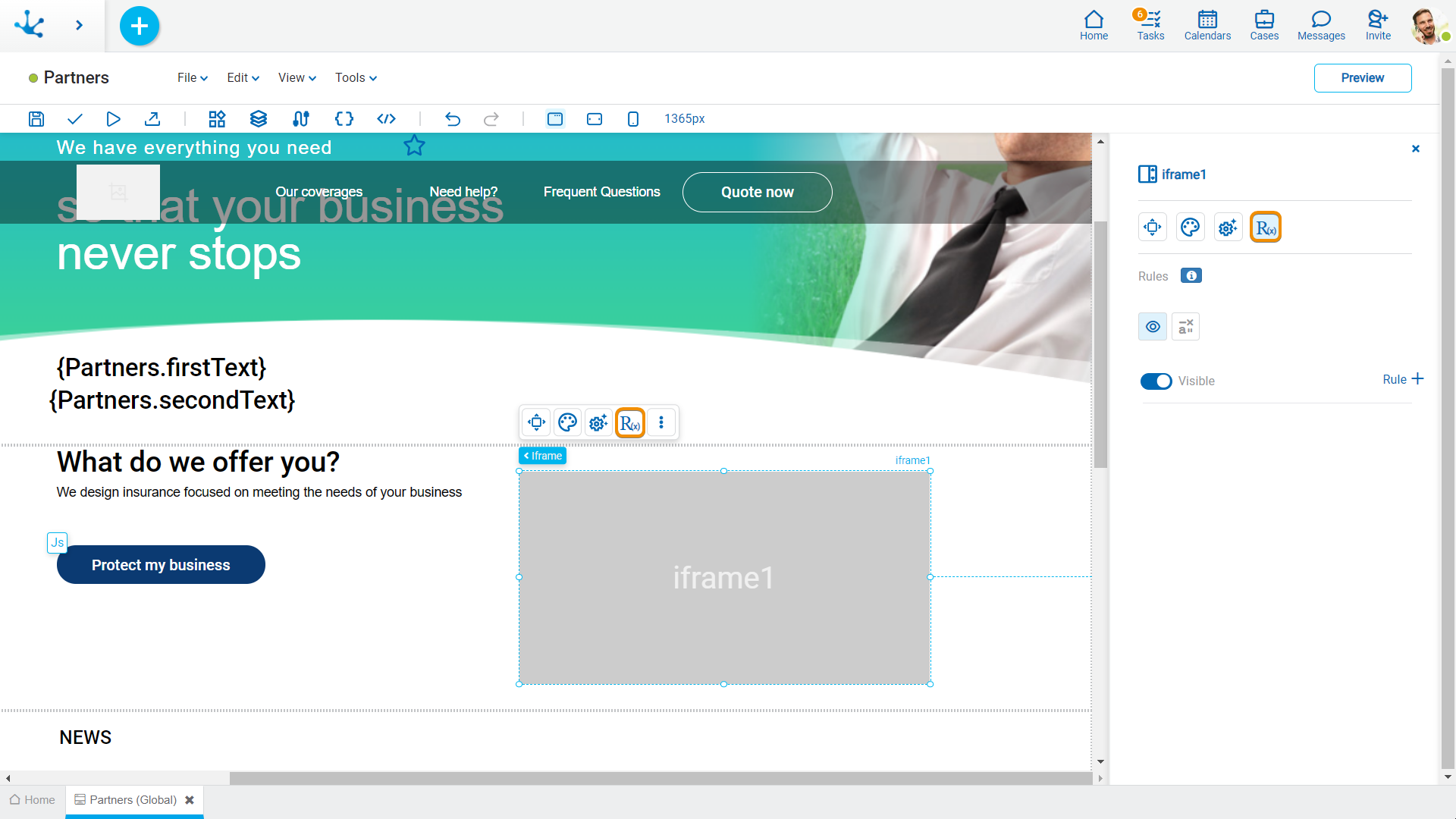Switch to the Home bottom tab

pos(33,800)
